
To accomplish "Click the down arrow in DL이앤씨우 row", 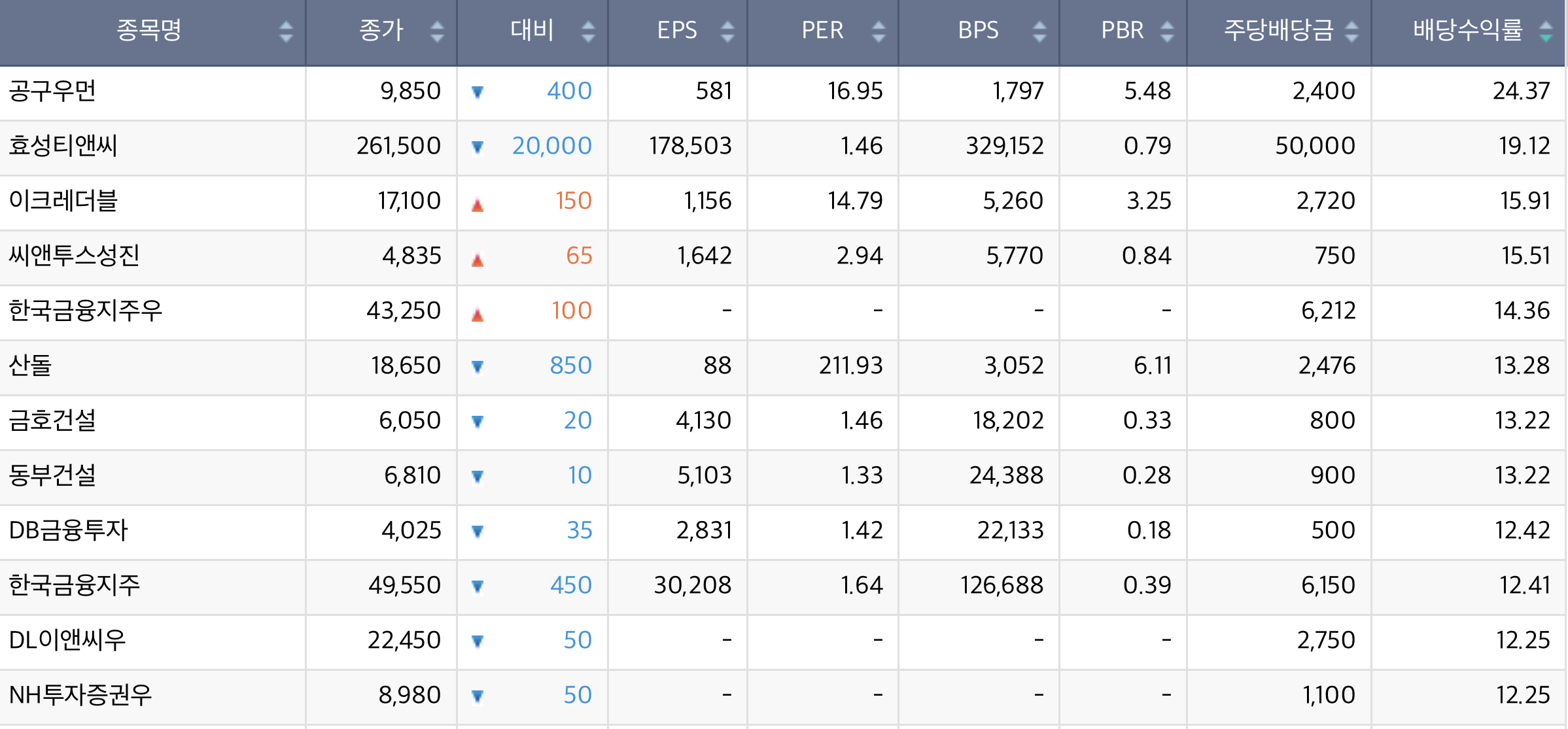I will click(478, 641).
